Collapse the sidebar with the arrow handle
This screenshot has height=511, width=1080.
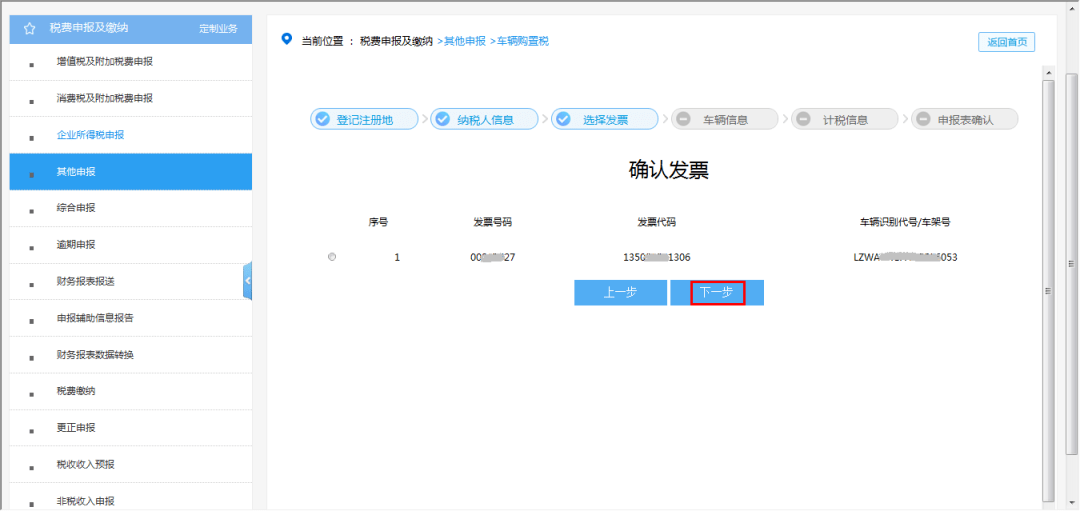click(247, 281)
